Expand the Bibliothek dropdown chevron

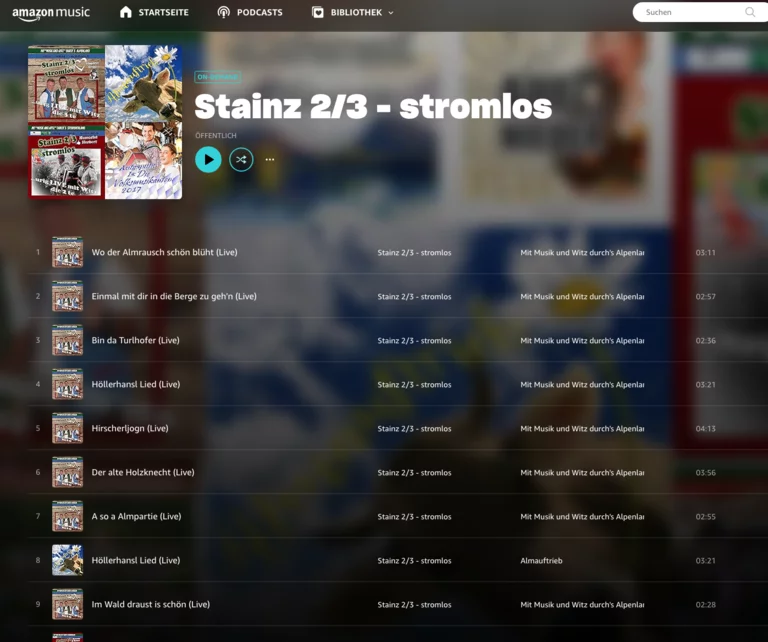(x=391, y=13)
